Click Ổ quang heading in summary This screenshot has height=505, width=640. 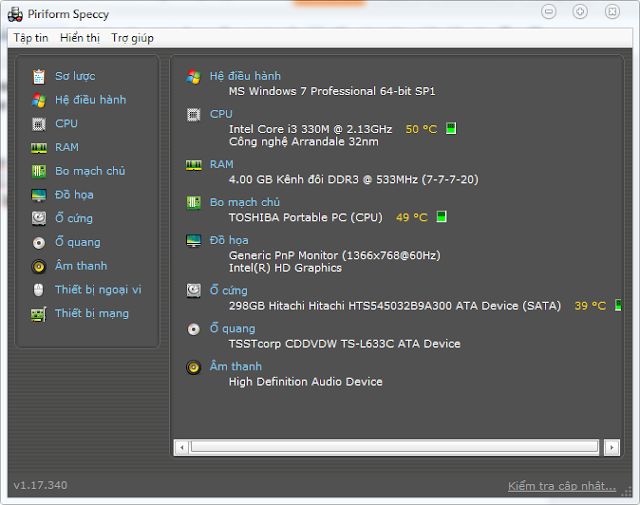pyautogui.click(x=233, y=328)
